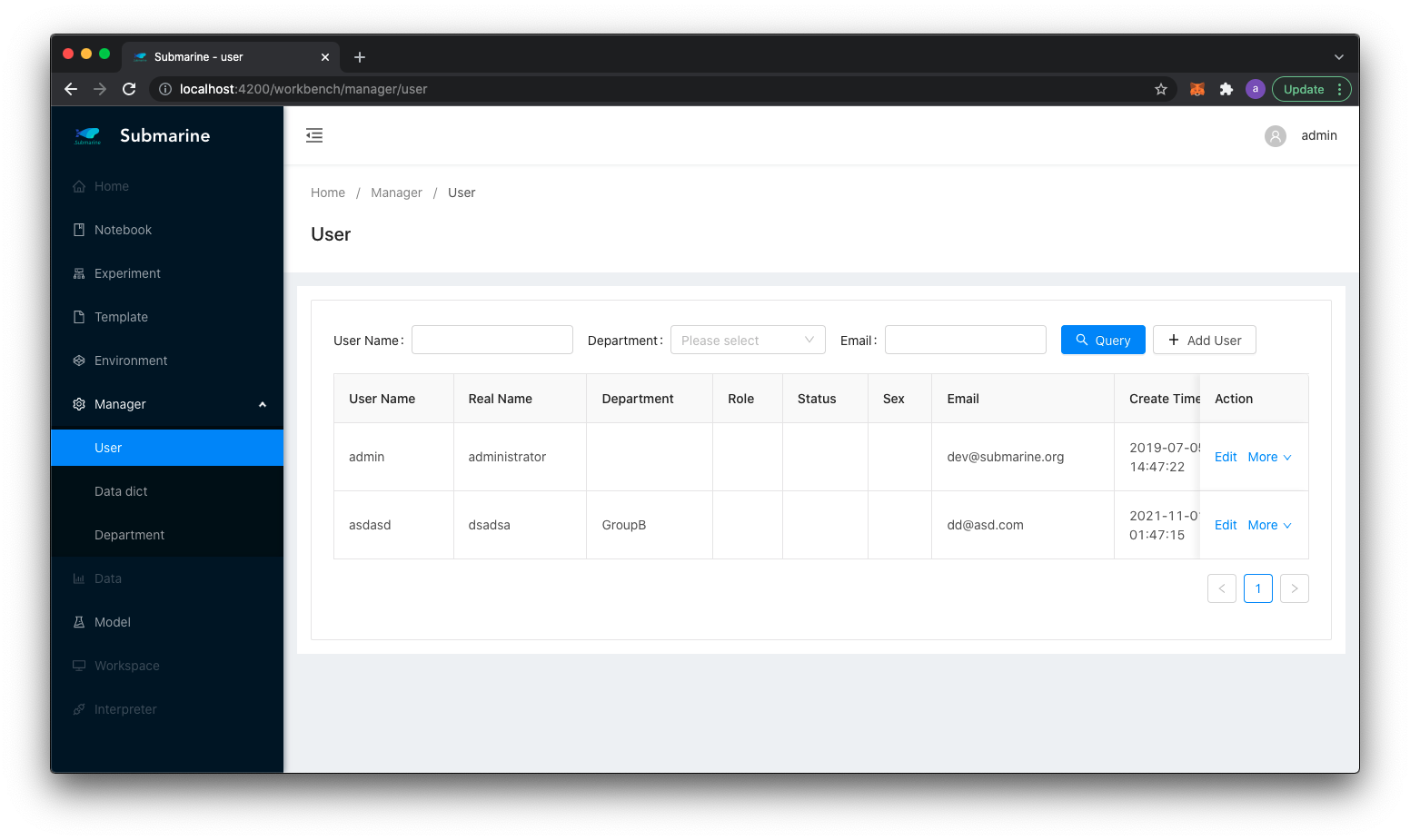Collapse the Manager submenu
The height and width of the screenshot is (840, 1410).
click(x=167, y=404)
